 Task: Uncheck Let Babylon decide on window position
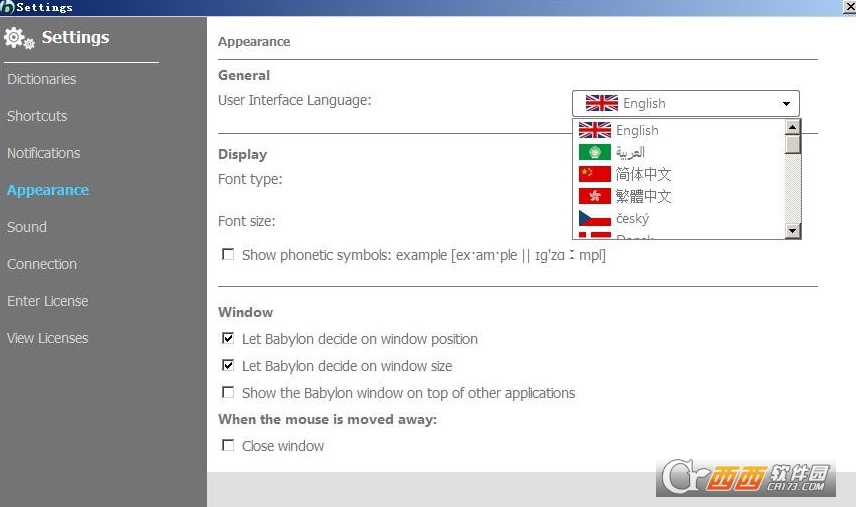228,338
